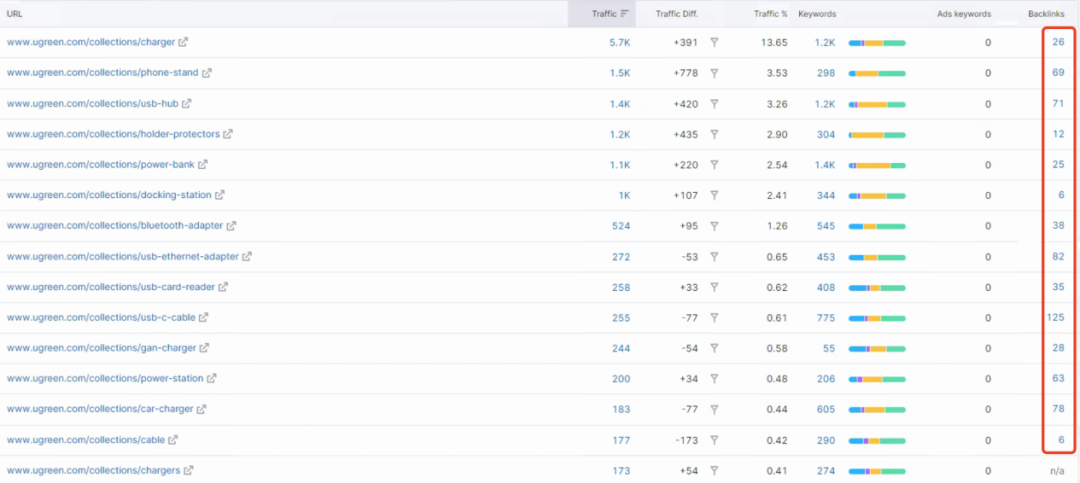This screenshot has width=1080, height=483.
Task: Click filter icon beside +107 traffic diff
Action: 714,195
